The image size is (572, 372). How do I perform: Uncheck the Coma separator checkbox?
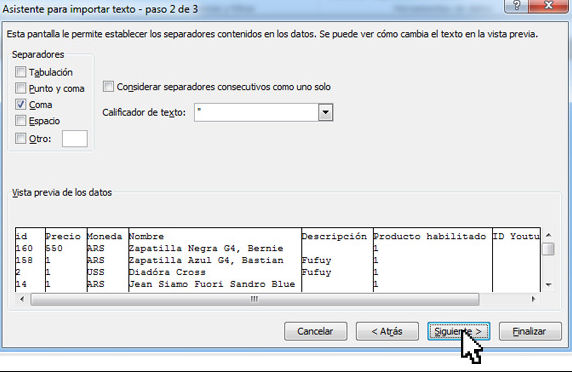click(x=20, y=104)
